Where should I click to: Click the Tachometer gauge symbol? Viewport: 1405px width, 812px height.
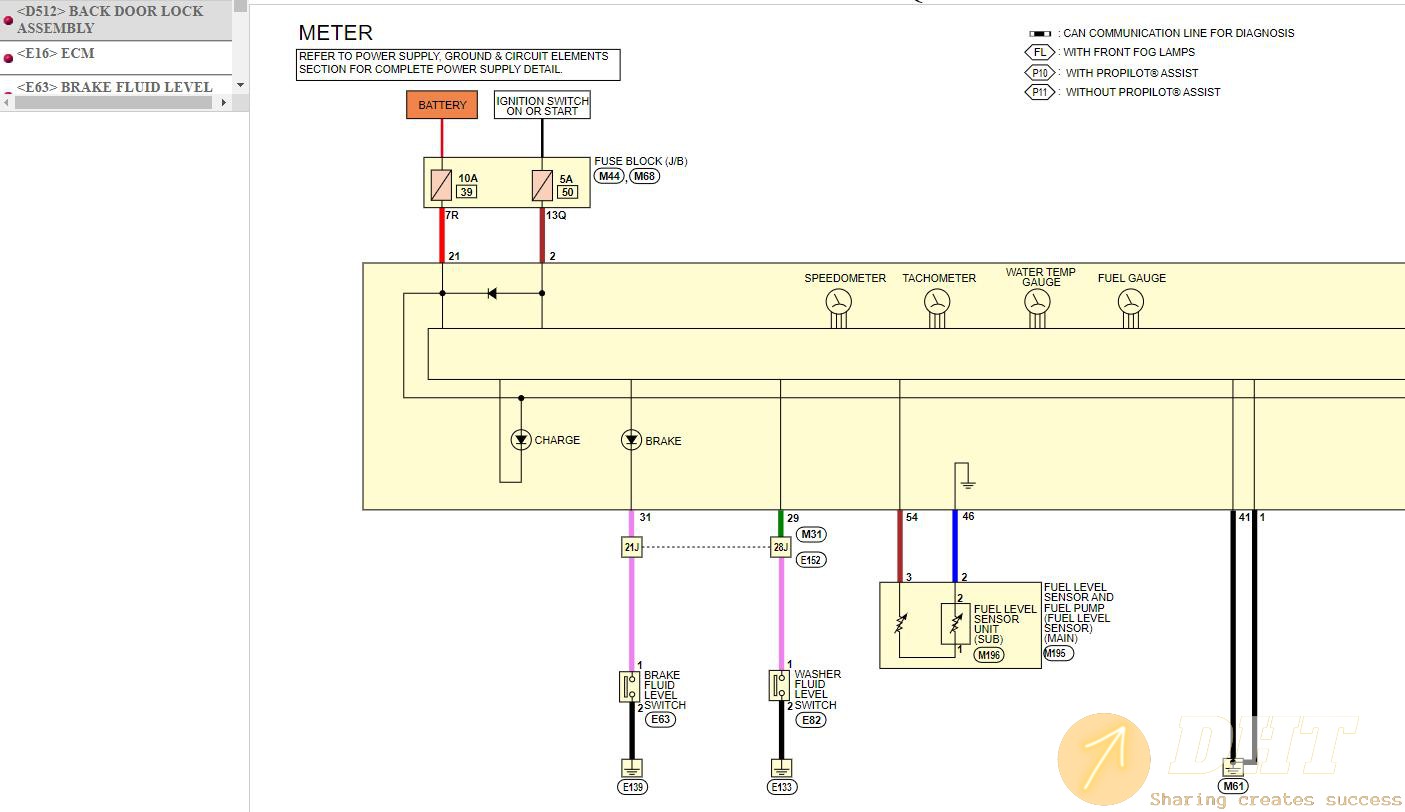tap(936, 304)
